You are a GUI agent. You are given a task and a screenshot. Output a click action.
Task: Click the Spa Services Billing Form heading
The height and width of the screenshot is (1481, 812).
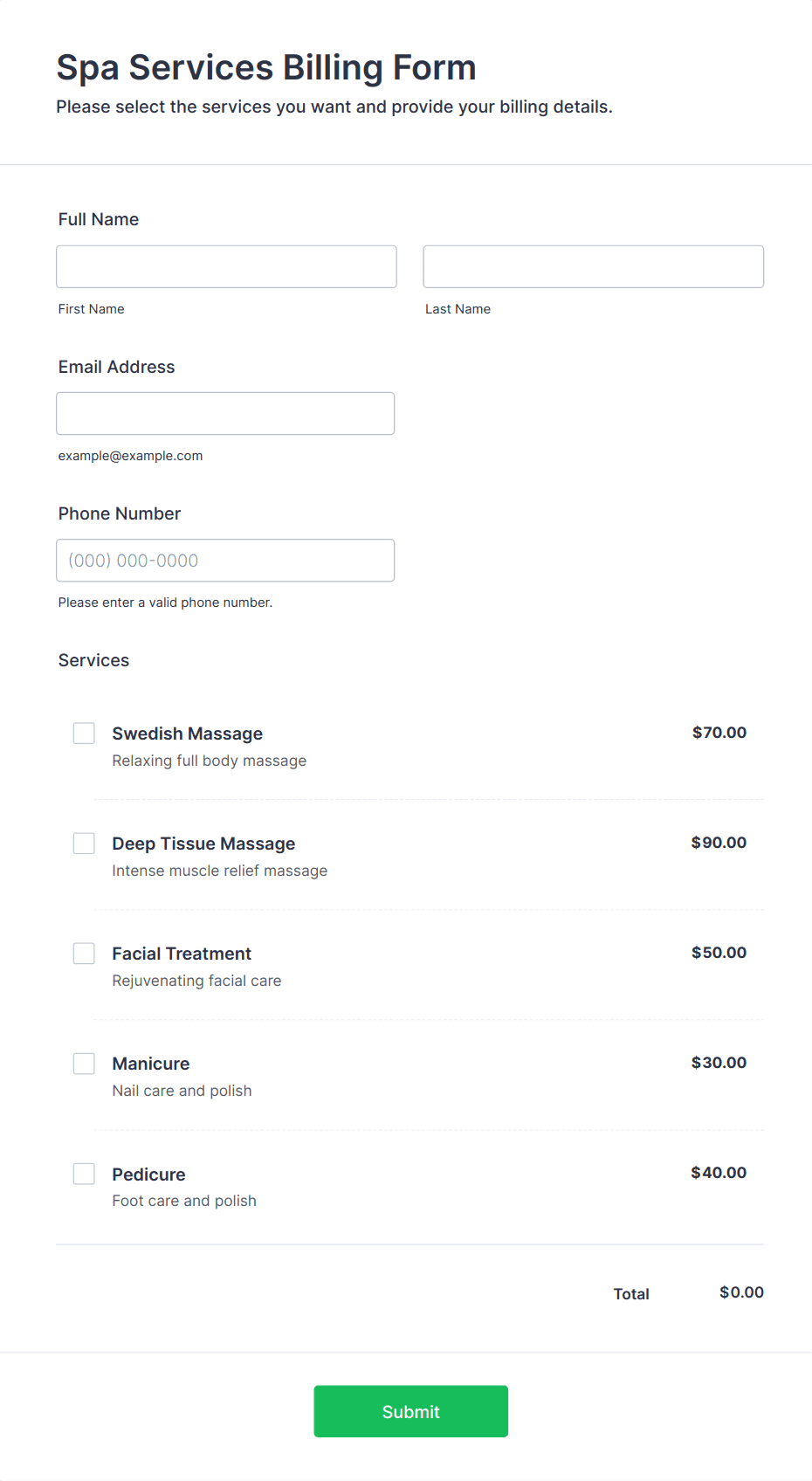coord(266,67)
